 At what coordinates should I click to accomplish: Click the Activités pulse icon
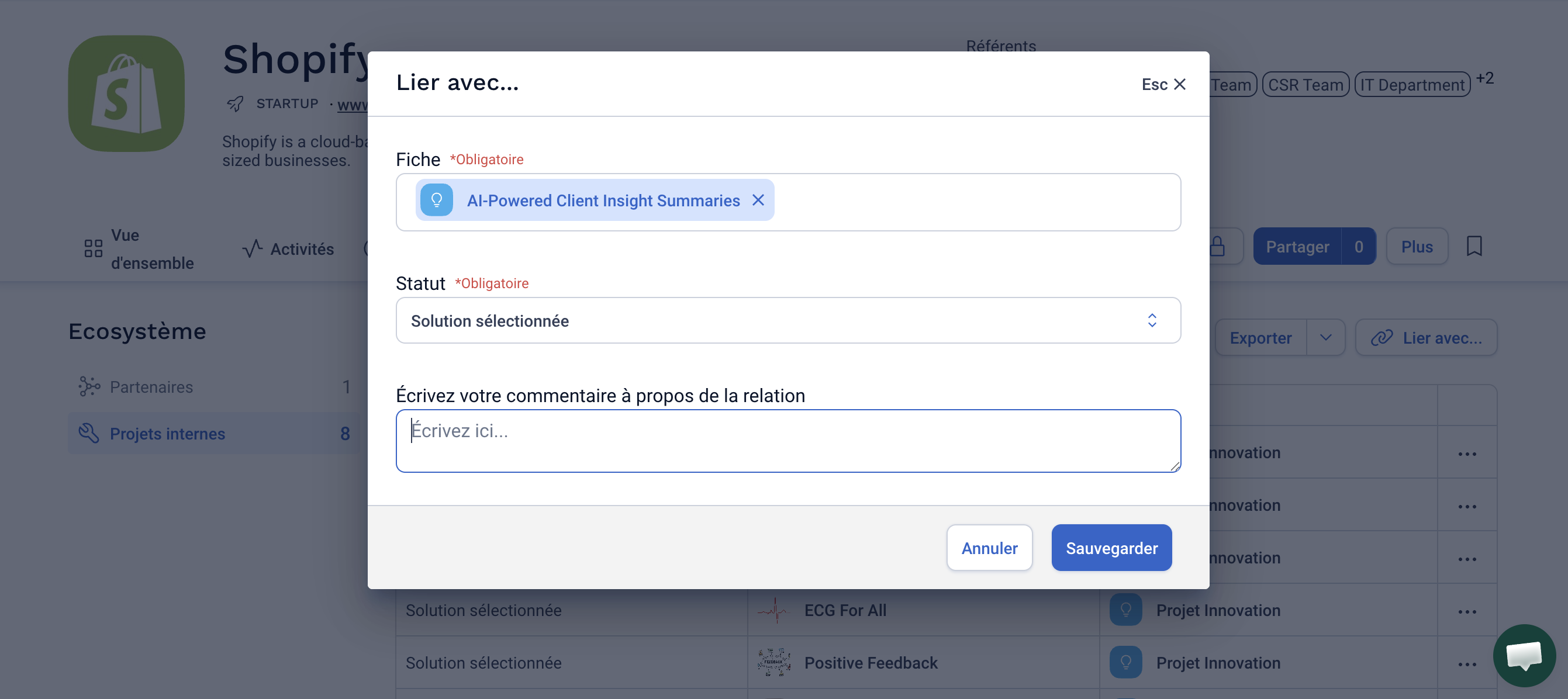click(x=252, y=249)
